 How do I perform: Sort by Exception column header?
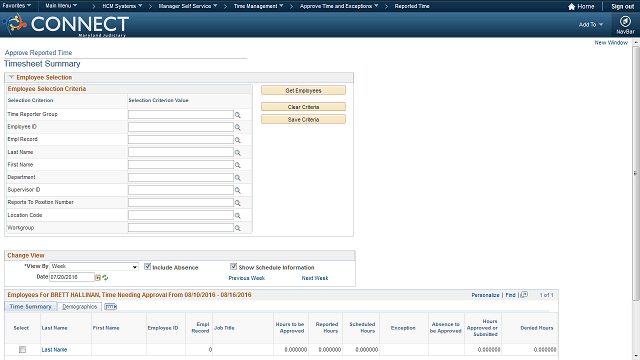click(x=403, y=328)
